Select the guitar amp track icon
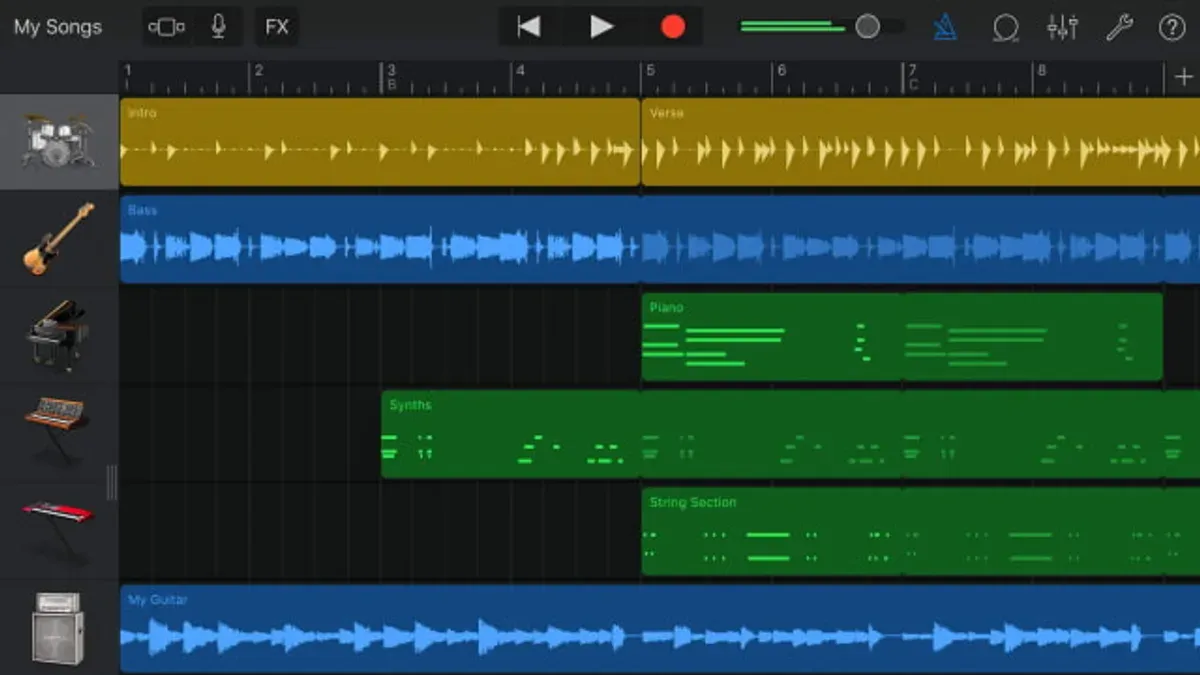This screenshot has height=675, width=1200. coord(58,628)
